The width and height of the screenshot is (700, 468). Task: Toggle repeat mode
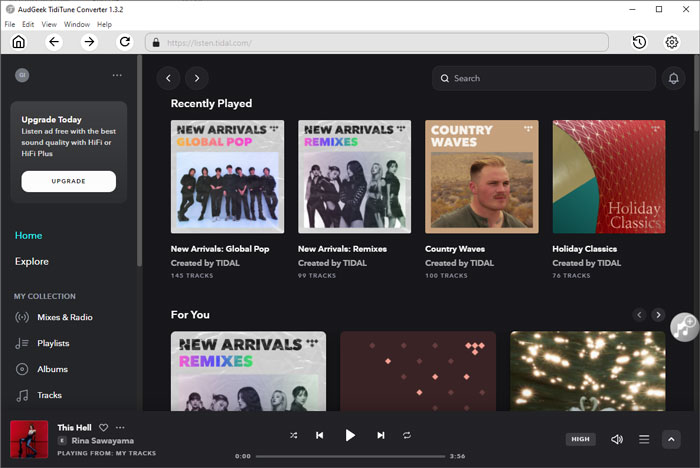pyautogui.click(x=407, y=435)
